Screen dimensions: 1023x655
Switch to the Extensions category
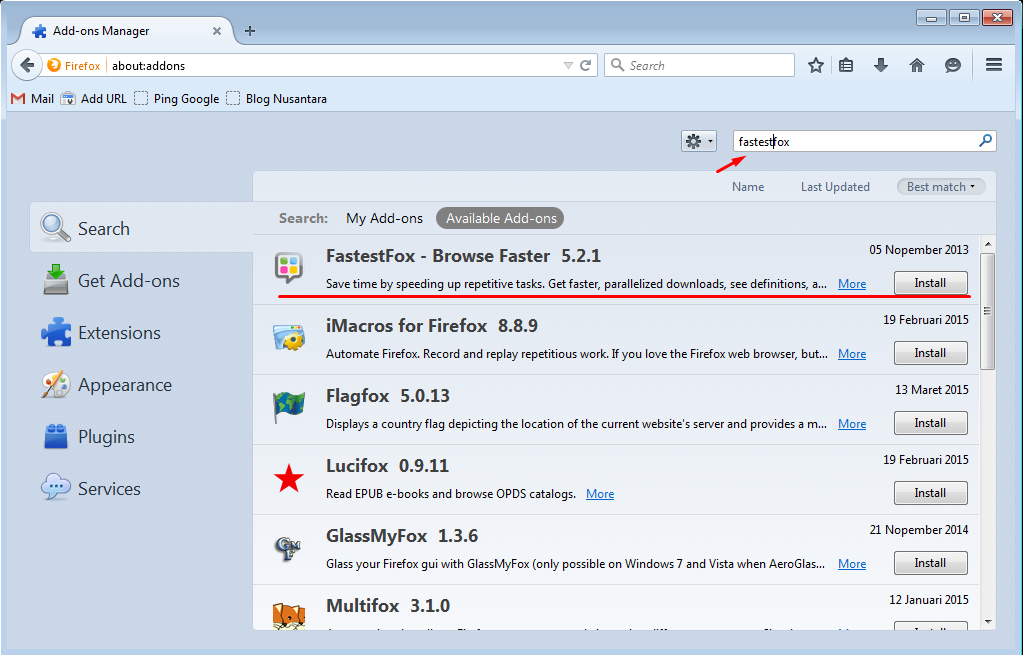142,333
